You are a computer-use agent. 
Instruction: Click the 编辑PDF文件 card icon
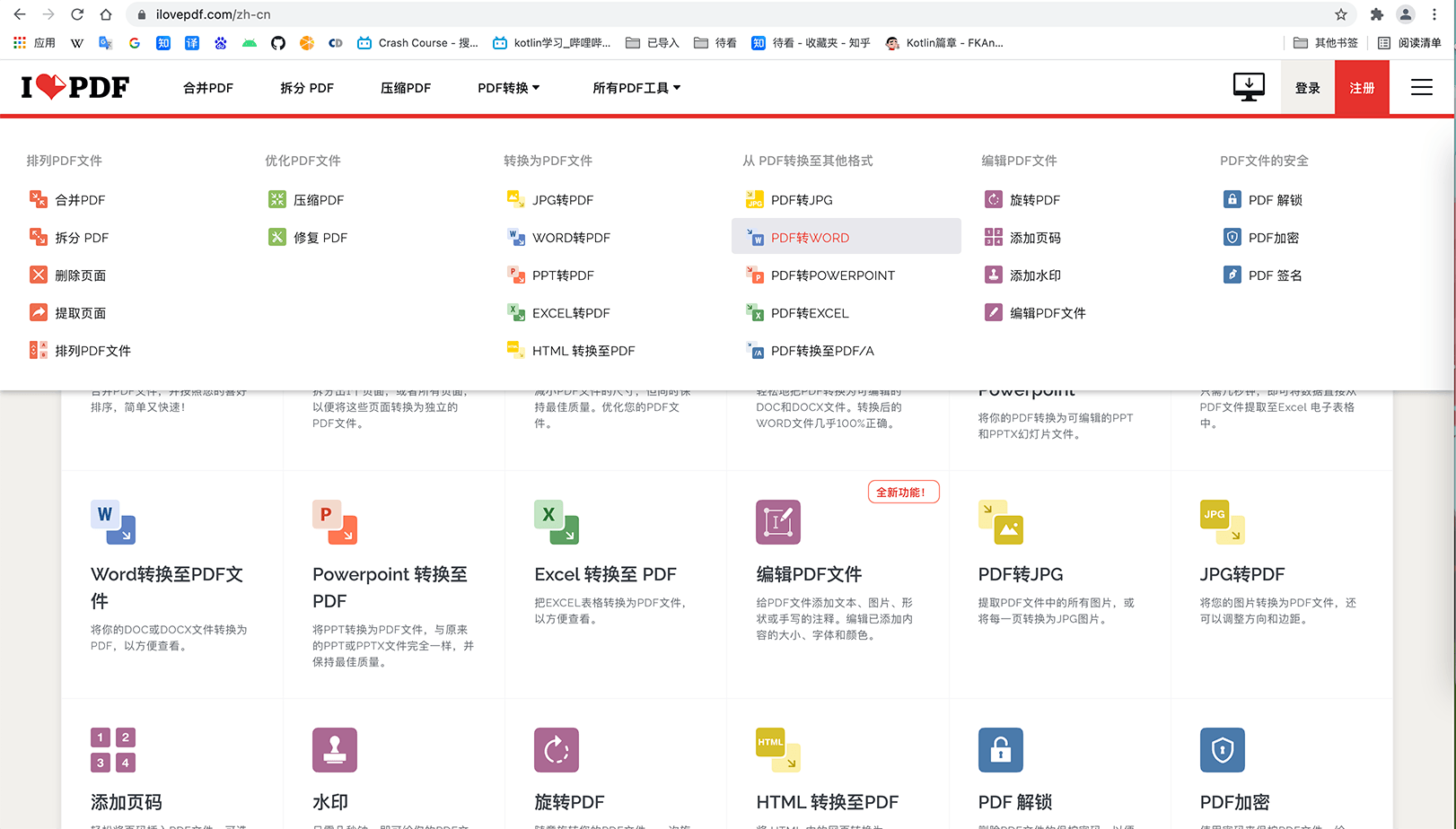pyautogui.click(x=778, y=522)
